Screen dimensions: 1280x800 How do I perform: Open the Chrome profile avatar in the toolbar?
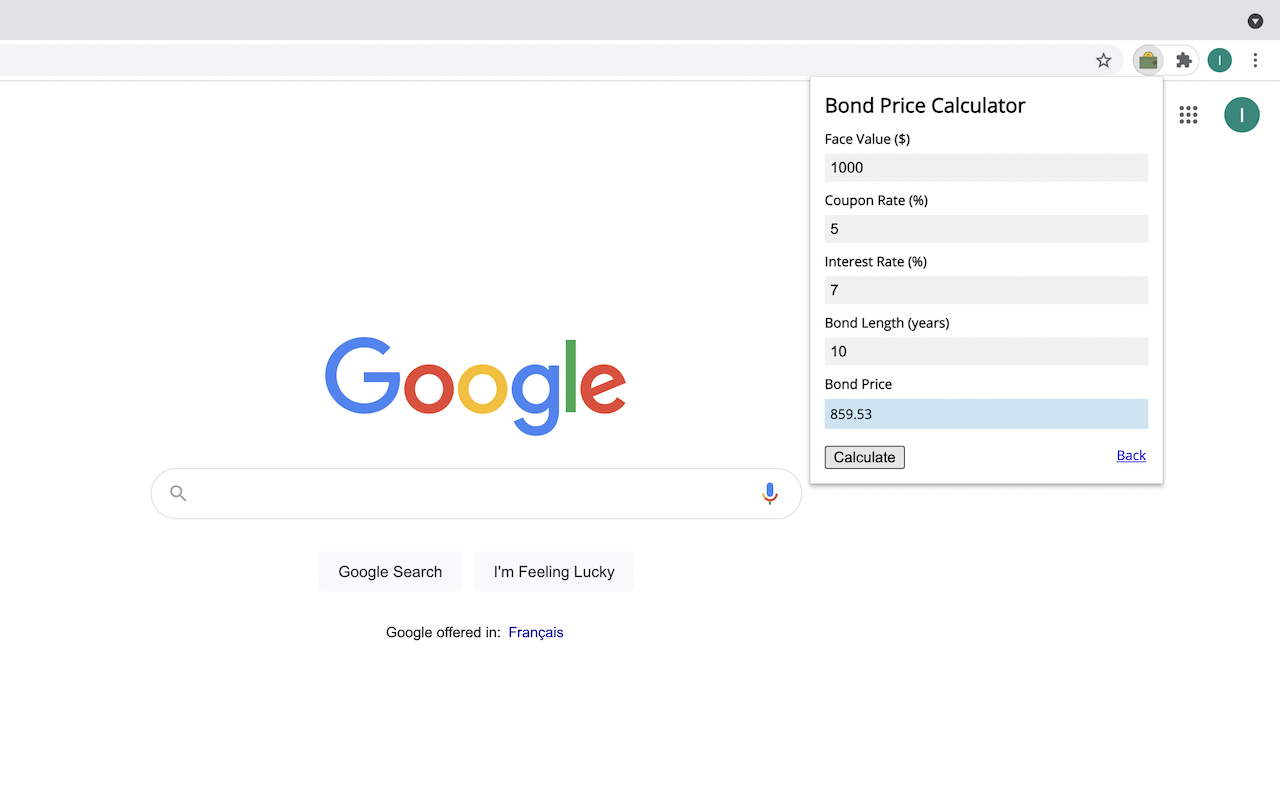click(1219, 60)
